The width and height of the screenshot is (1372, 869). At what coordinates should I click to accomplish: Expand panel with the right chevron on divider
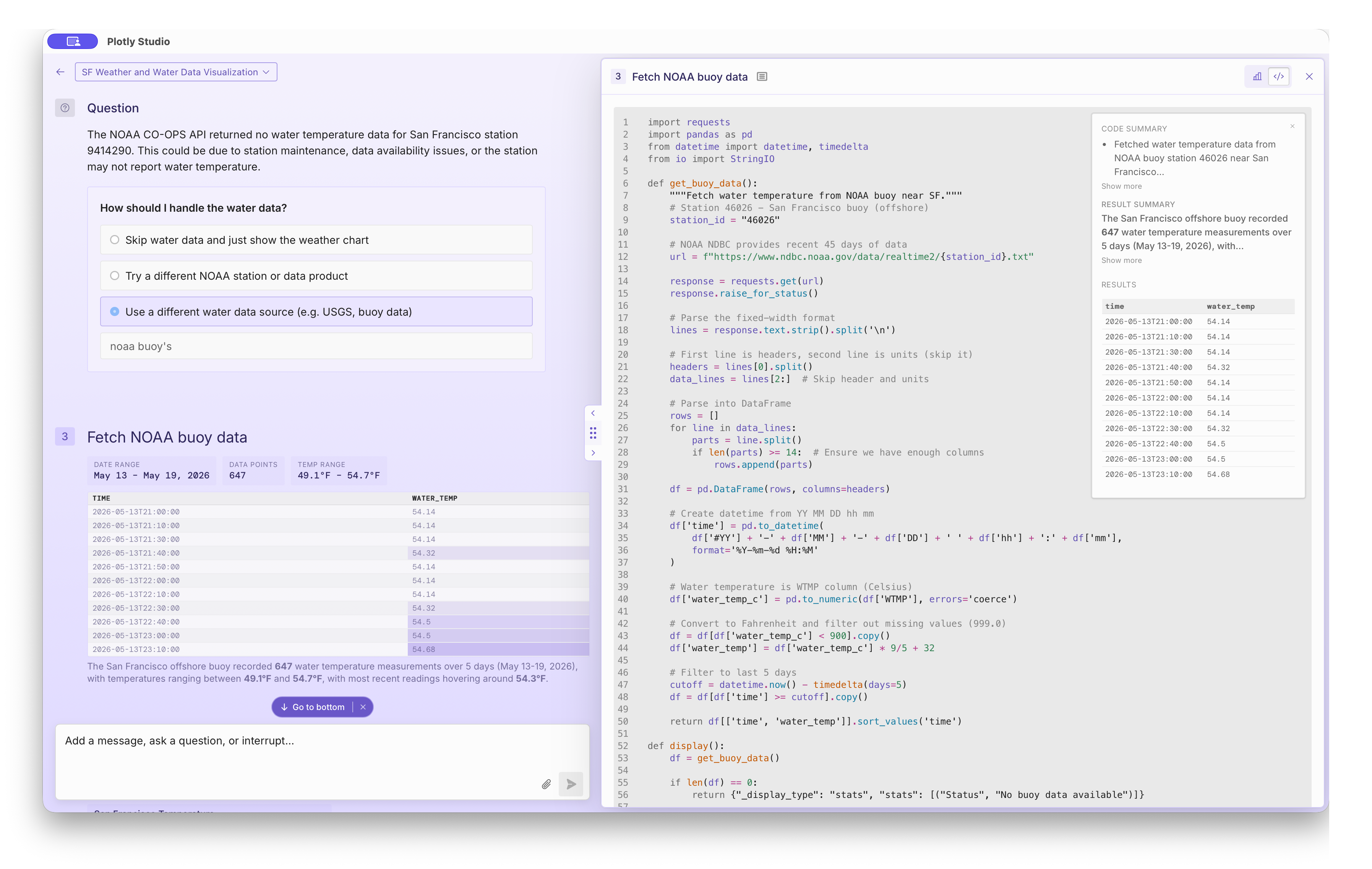click(x=592, y=453)
